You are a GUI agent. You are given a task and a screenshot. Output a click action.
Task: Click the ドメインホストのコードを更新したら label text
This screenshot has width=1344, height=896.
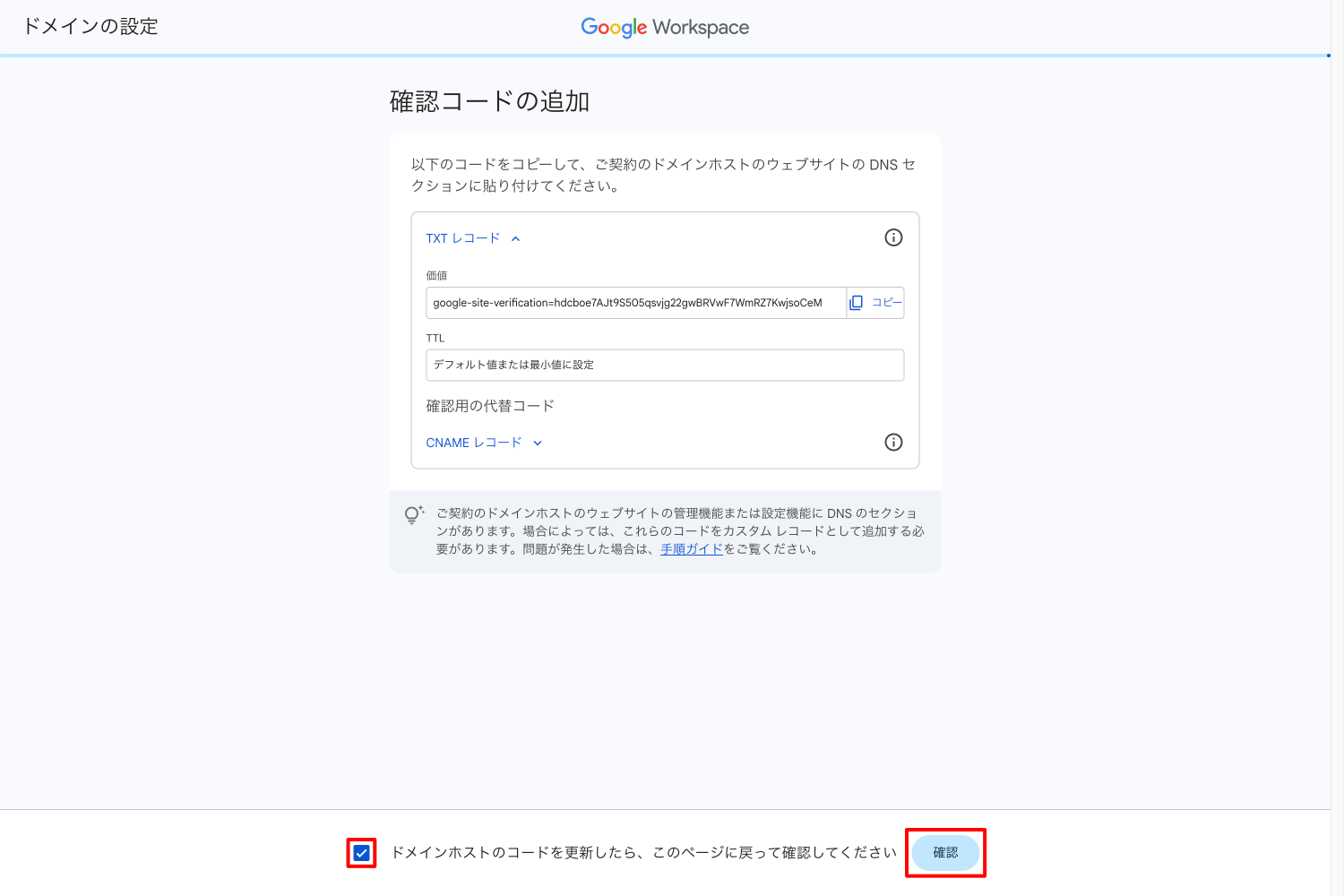[x=643, y=853]
